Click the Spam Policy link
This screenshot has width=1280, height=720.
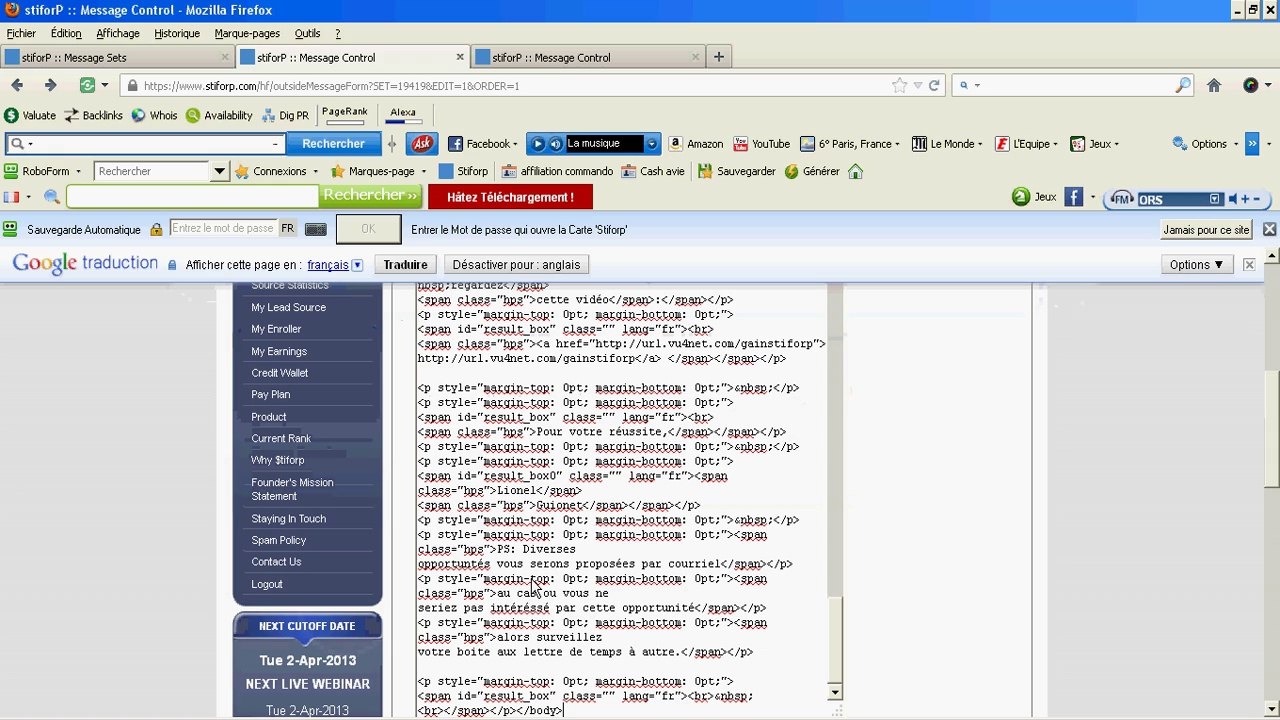279,540
